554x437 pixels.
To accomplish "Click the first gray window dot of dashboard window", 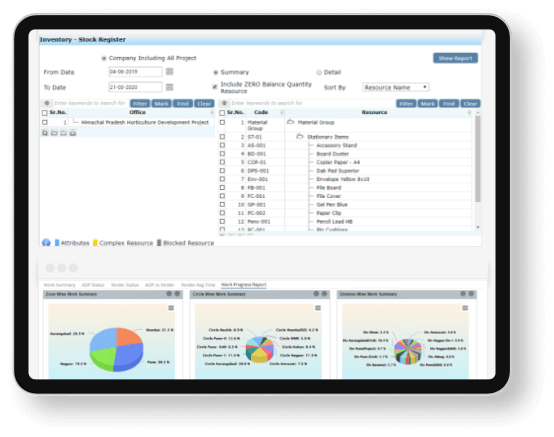I will coord(50,268).
